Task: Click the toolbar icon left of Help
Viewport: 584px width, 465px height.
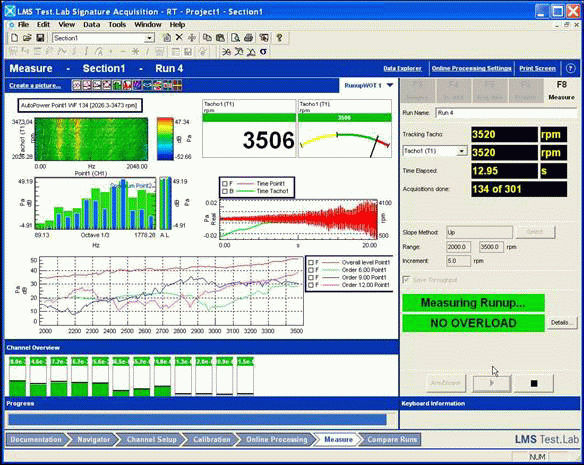Action: click(x=264, y=38)
